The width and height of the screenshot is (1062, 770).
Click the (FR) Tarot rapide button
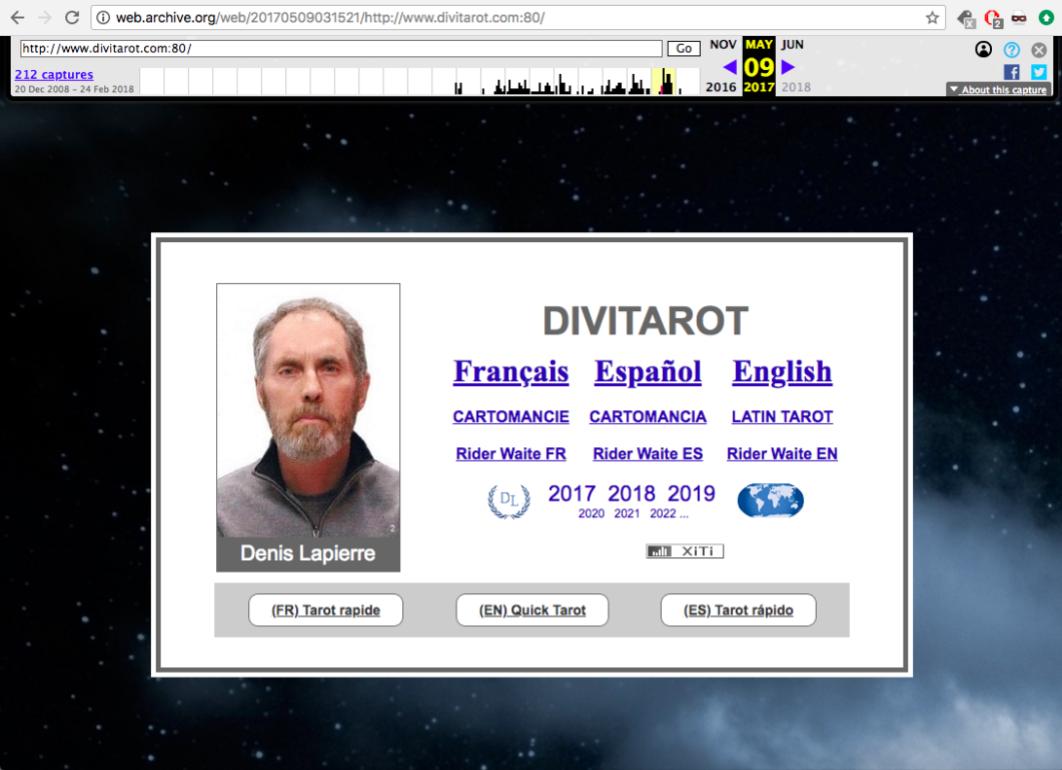tap(326, 610)
